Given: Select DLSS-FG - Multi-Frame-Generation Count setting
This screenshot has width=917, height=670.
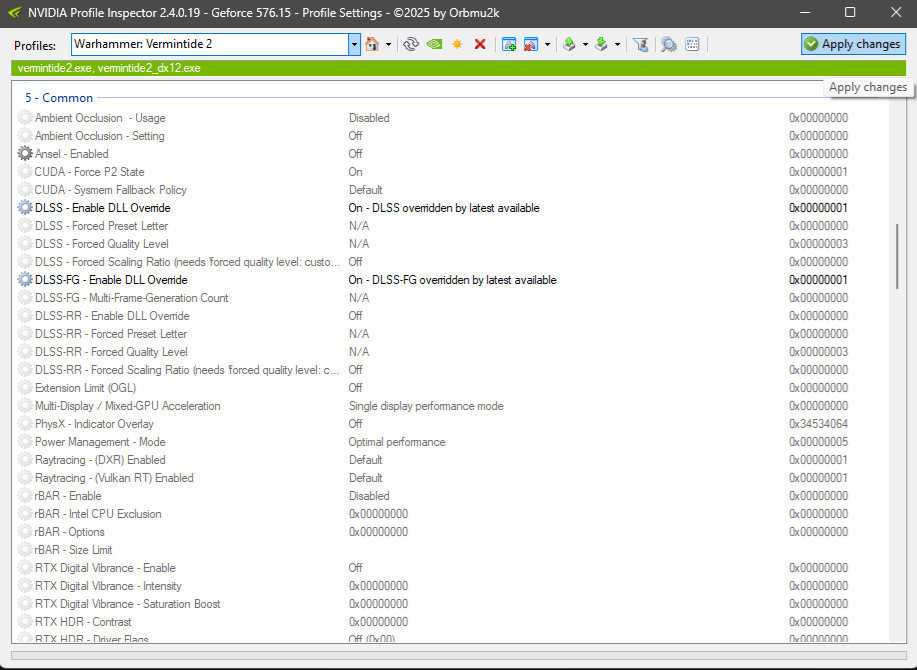Looking at the screenshot, I should 450,298.
